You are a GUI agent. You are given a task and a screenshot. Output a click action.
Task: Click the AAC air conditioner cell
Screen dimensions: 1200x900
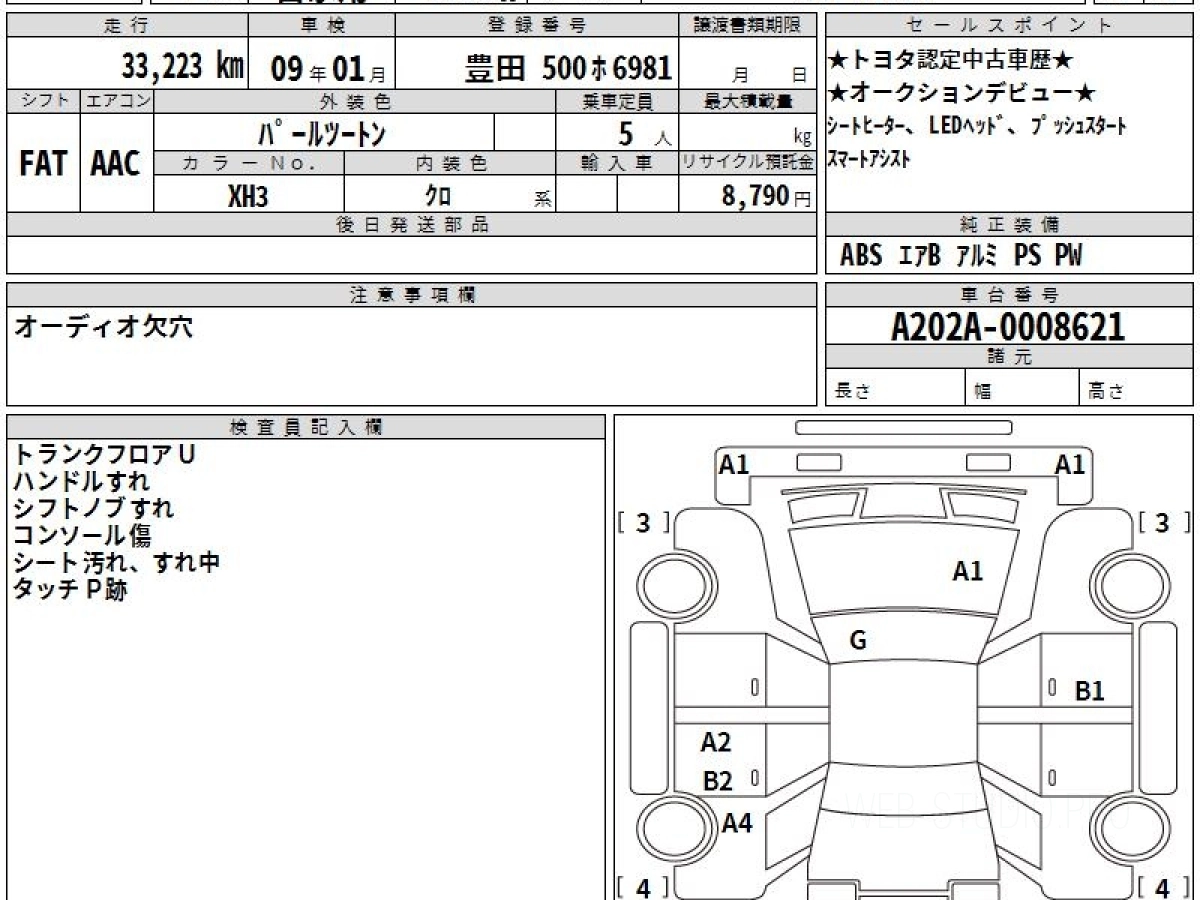116,164
